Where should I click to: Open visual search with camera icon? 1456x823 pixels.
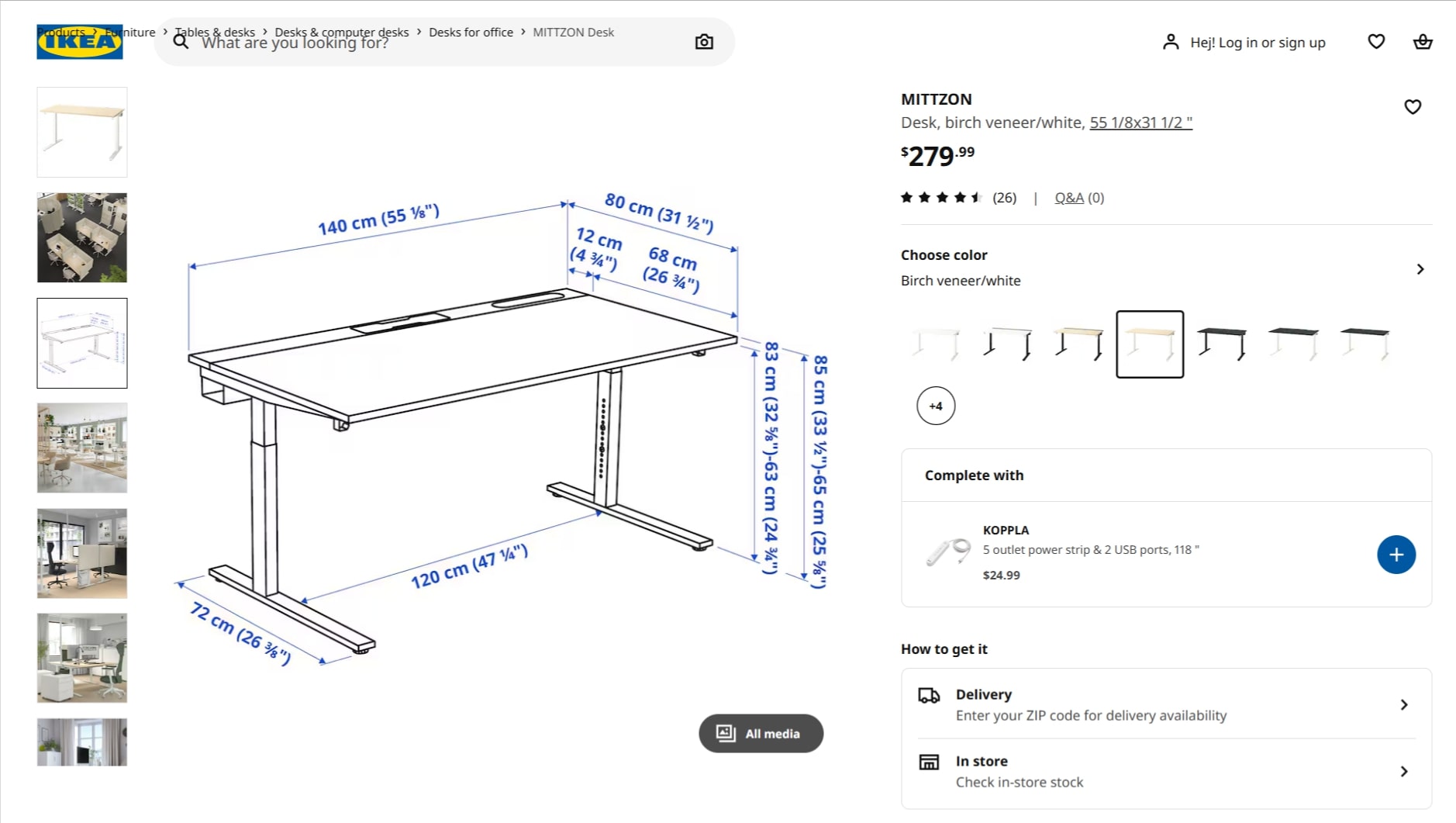704,42
